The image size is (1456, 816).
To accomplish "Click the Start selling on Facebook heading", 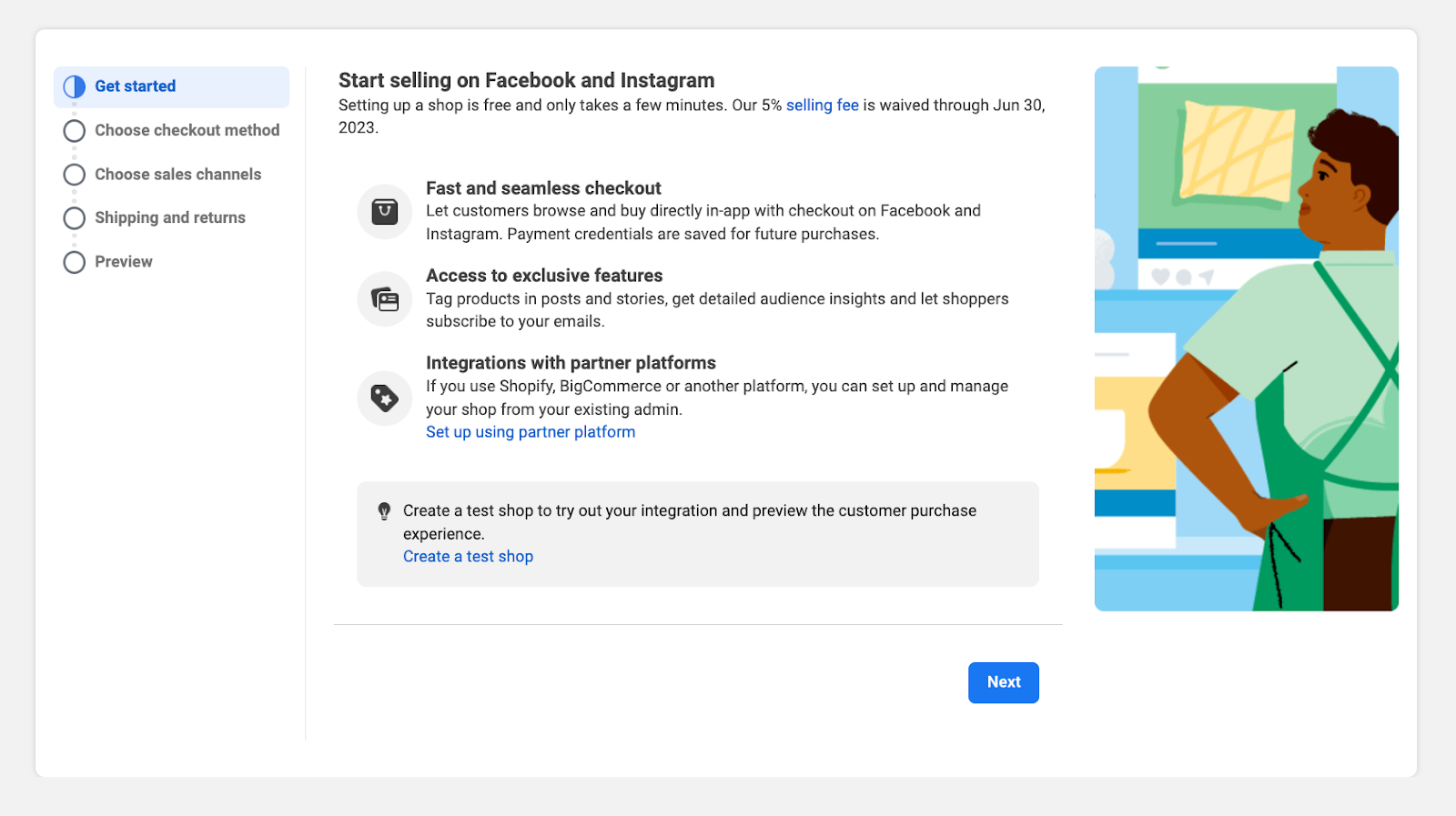I will point(526,80).
